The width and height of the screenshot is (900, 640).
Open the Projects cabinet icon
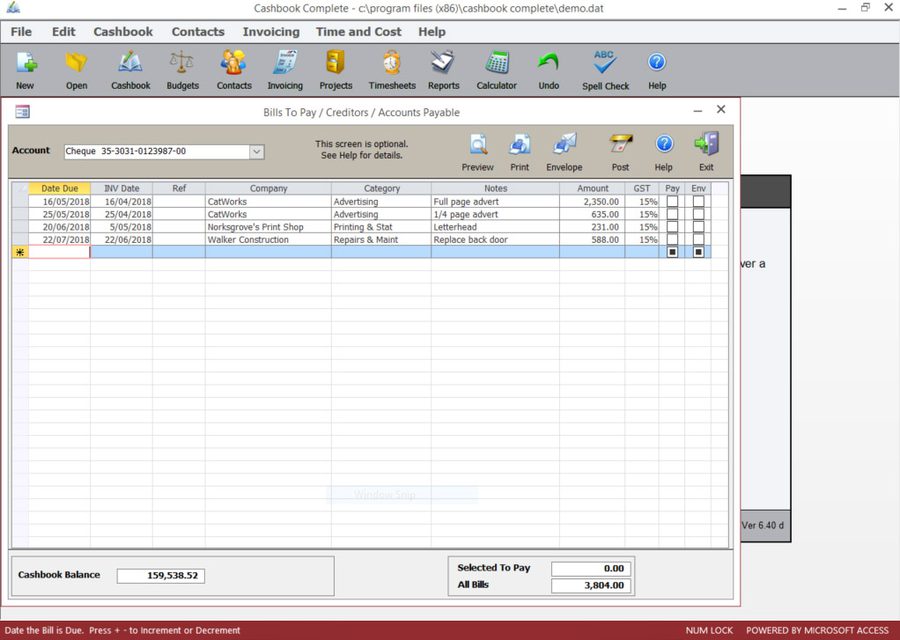click(x=335, y=63)
